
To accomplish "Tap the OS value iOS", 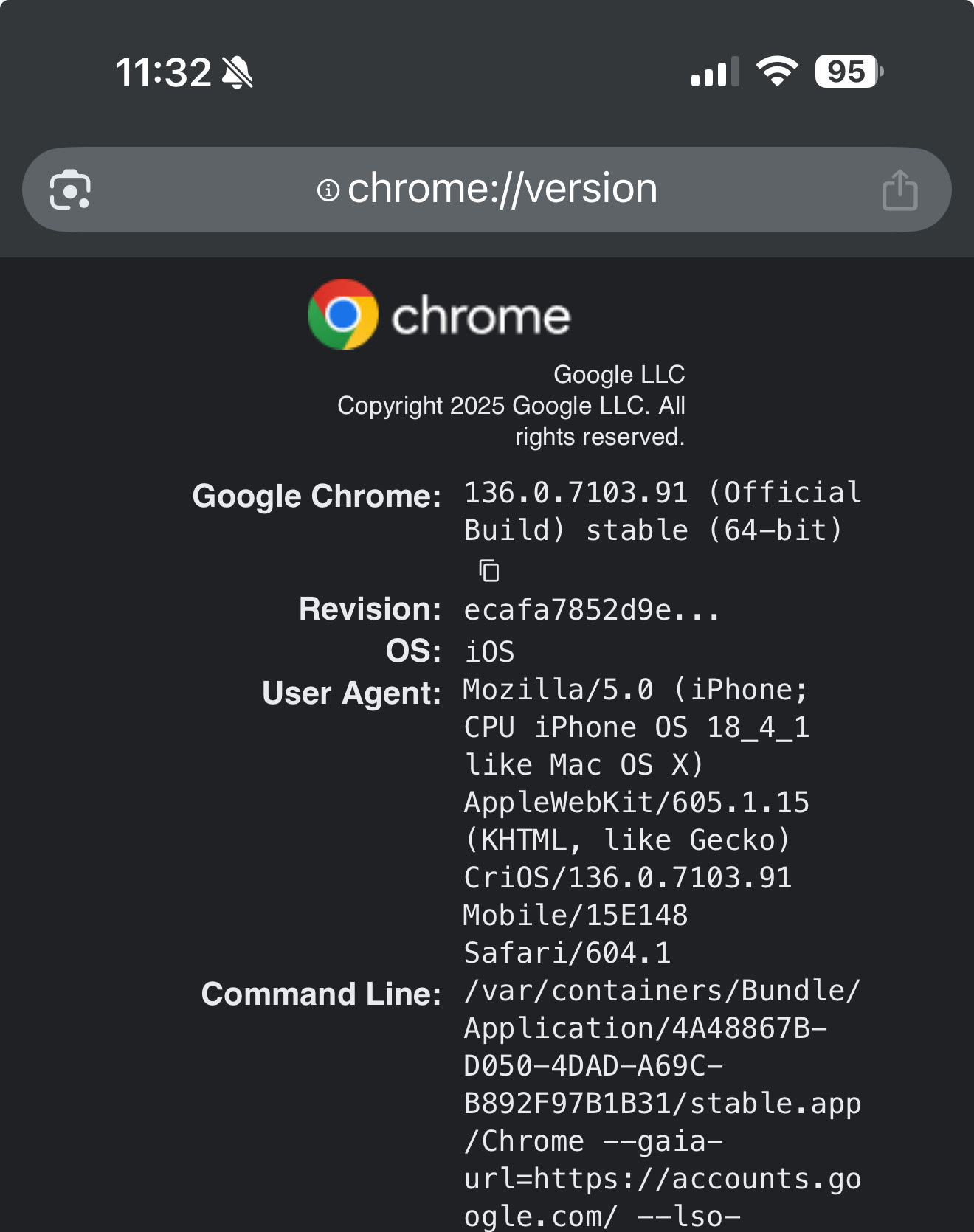I will (489, 652).
